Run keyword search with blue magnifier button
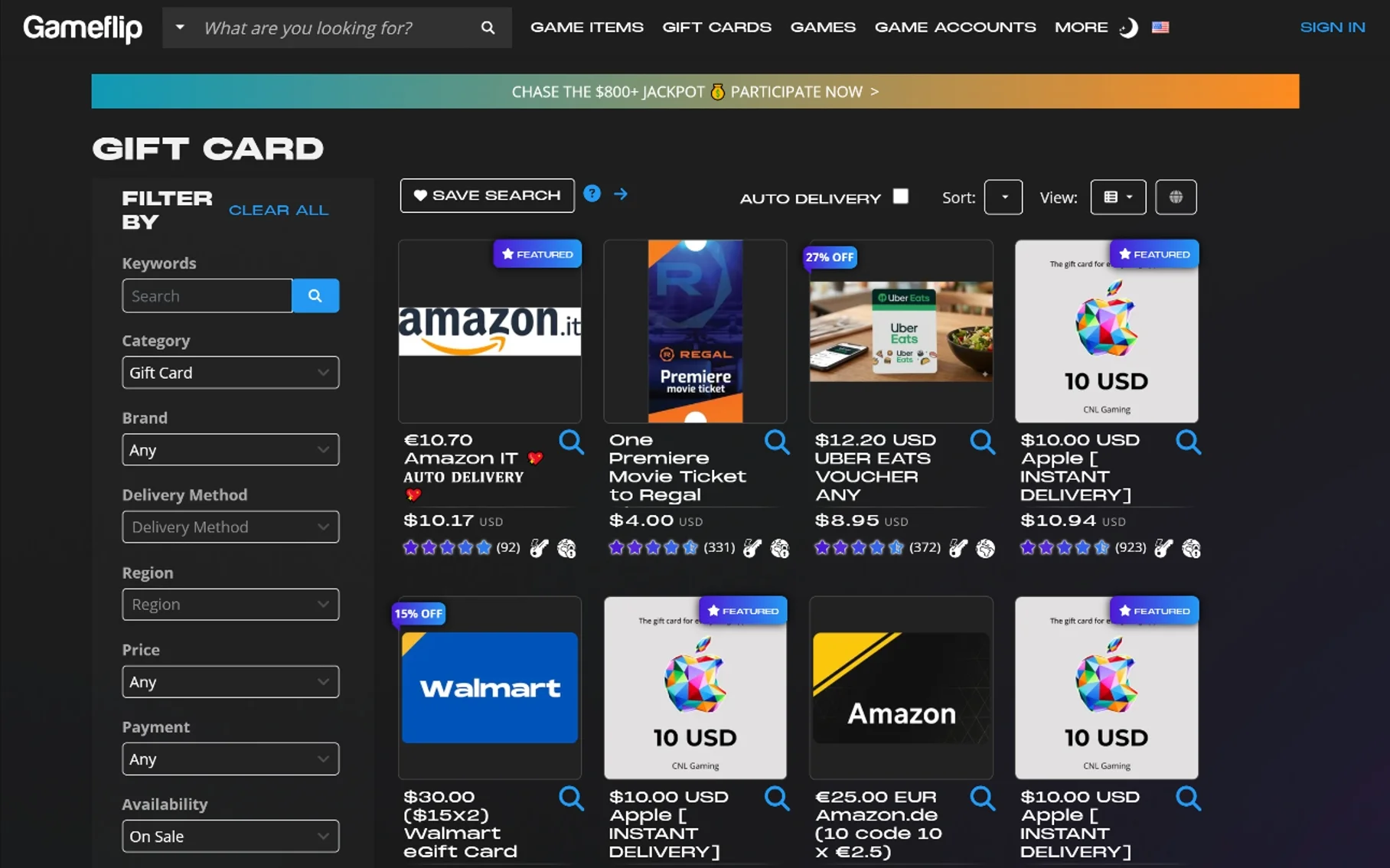Image resolution: width=1390 pixels, height=868 pixels. point(315,295)
